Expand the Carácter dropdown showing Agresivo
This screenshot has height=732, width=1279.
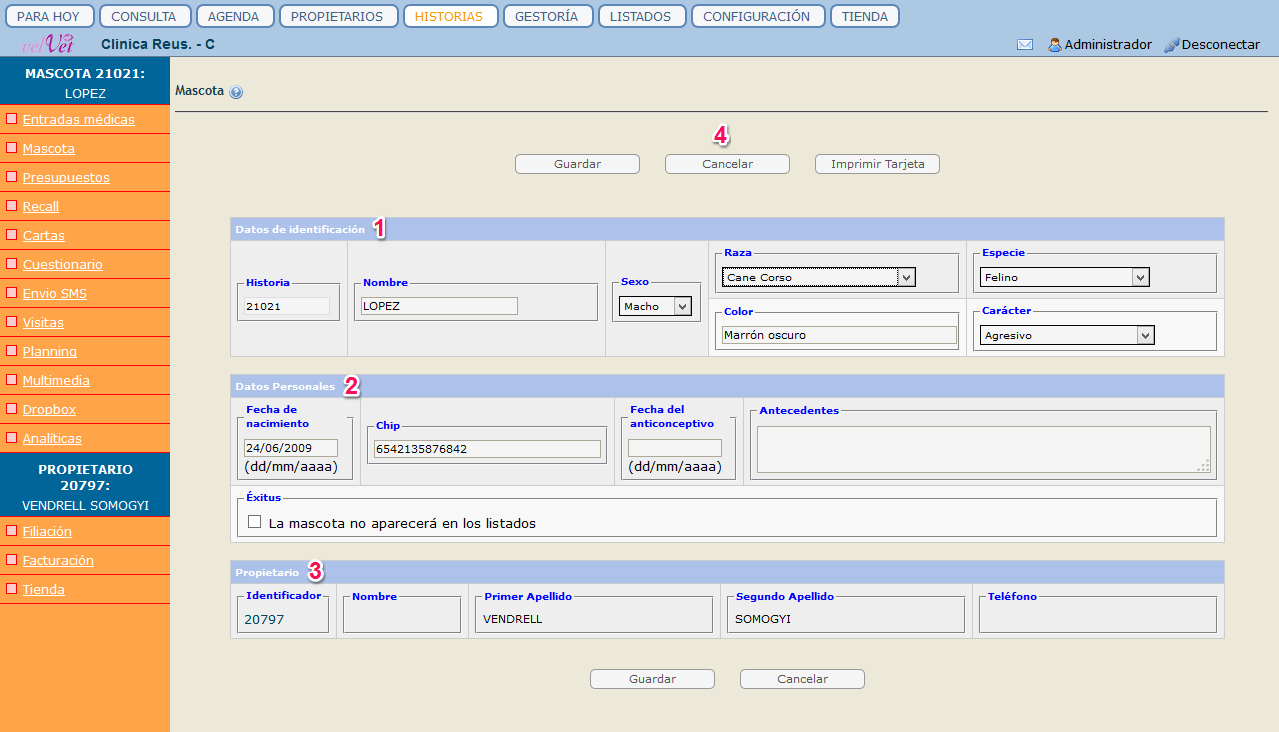tap(1067, 336)
